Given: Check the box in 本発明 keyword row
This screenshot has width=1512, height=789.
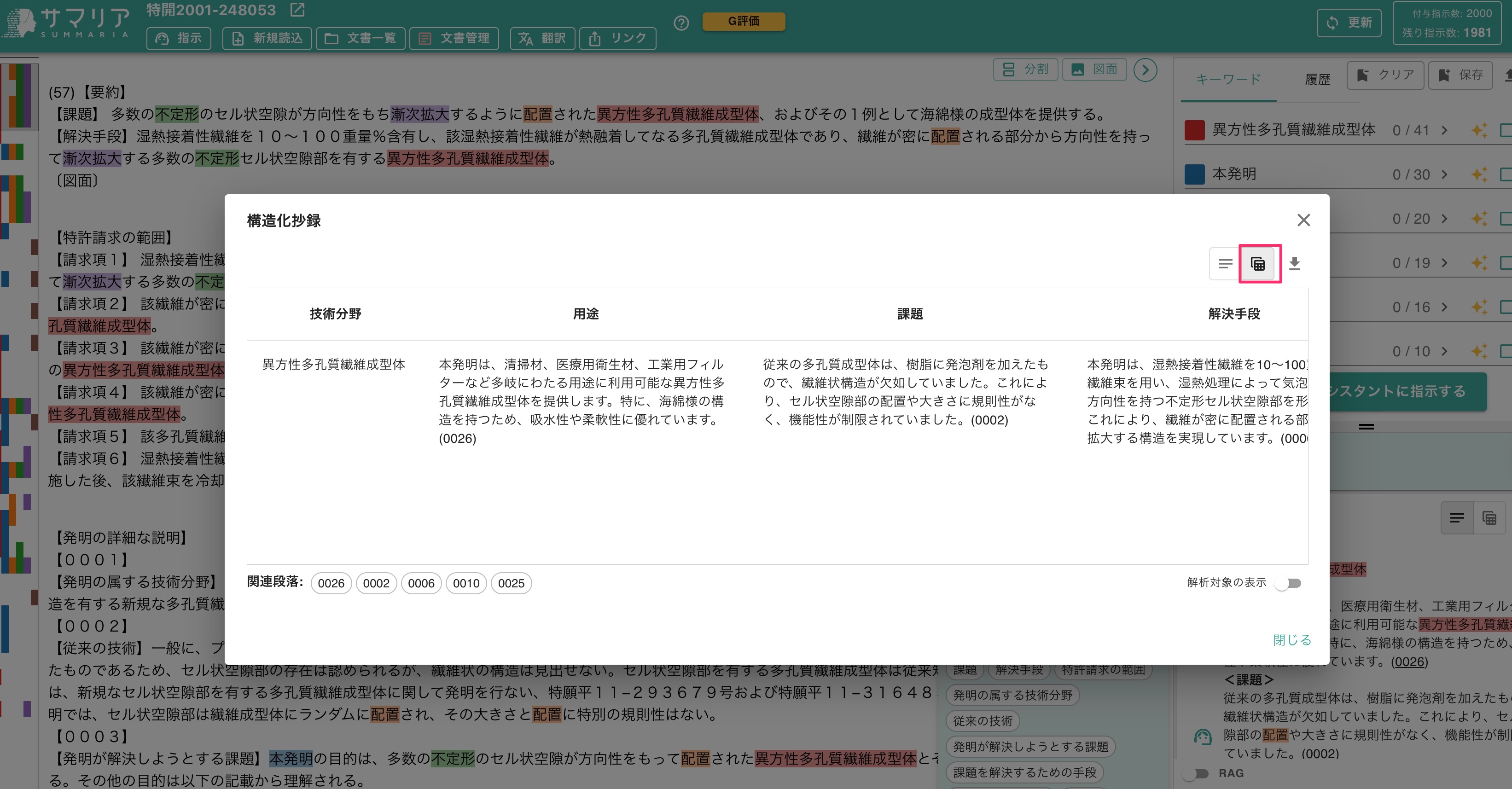Looking at the screenshot, I should click(1506, 174).
